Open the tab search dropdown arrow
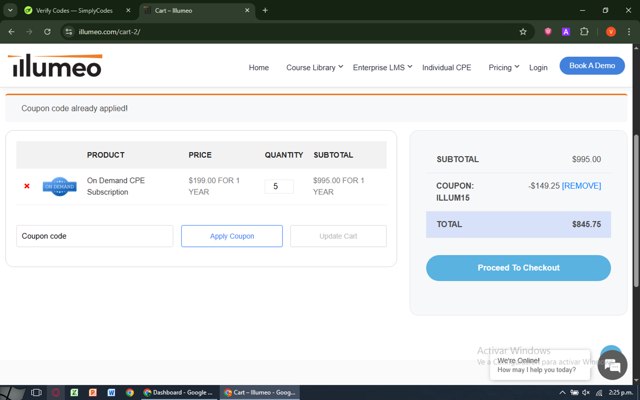640x400 pixels. pos(10,11)
